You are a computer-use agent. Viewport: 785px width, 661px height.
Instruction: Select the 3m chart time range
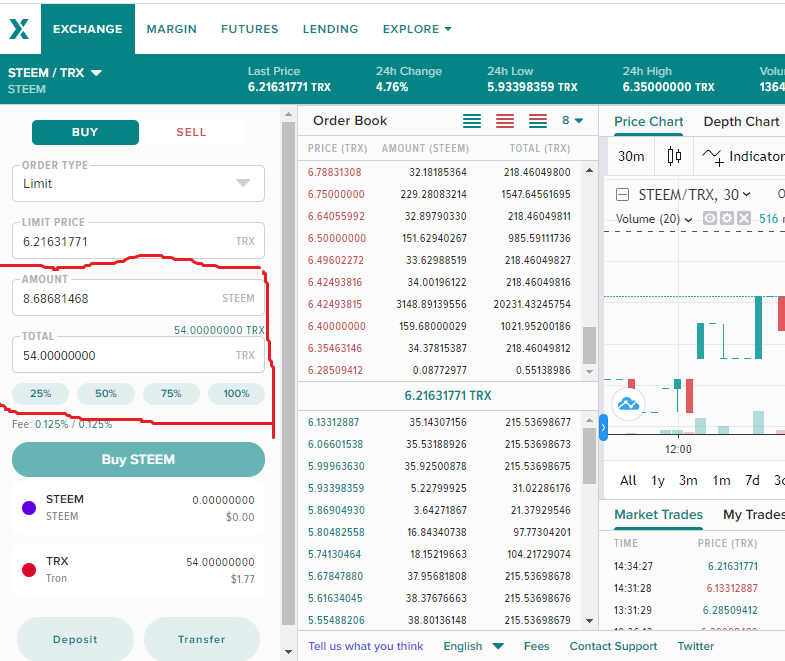pos(688,480)
